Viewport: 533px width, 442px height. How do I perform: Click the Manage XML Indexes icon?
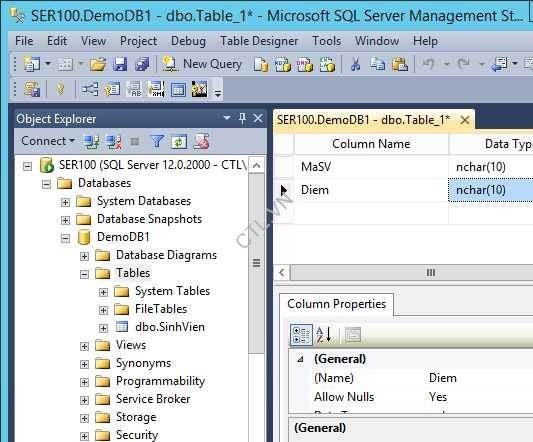[x=156, y=89]
